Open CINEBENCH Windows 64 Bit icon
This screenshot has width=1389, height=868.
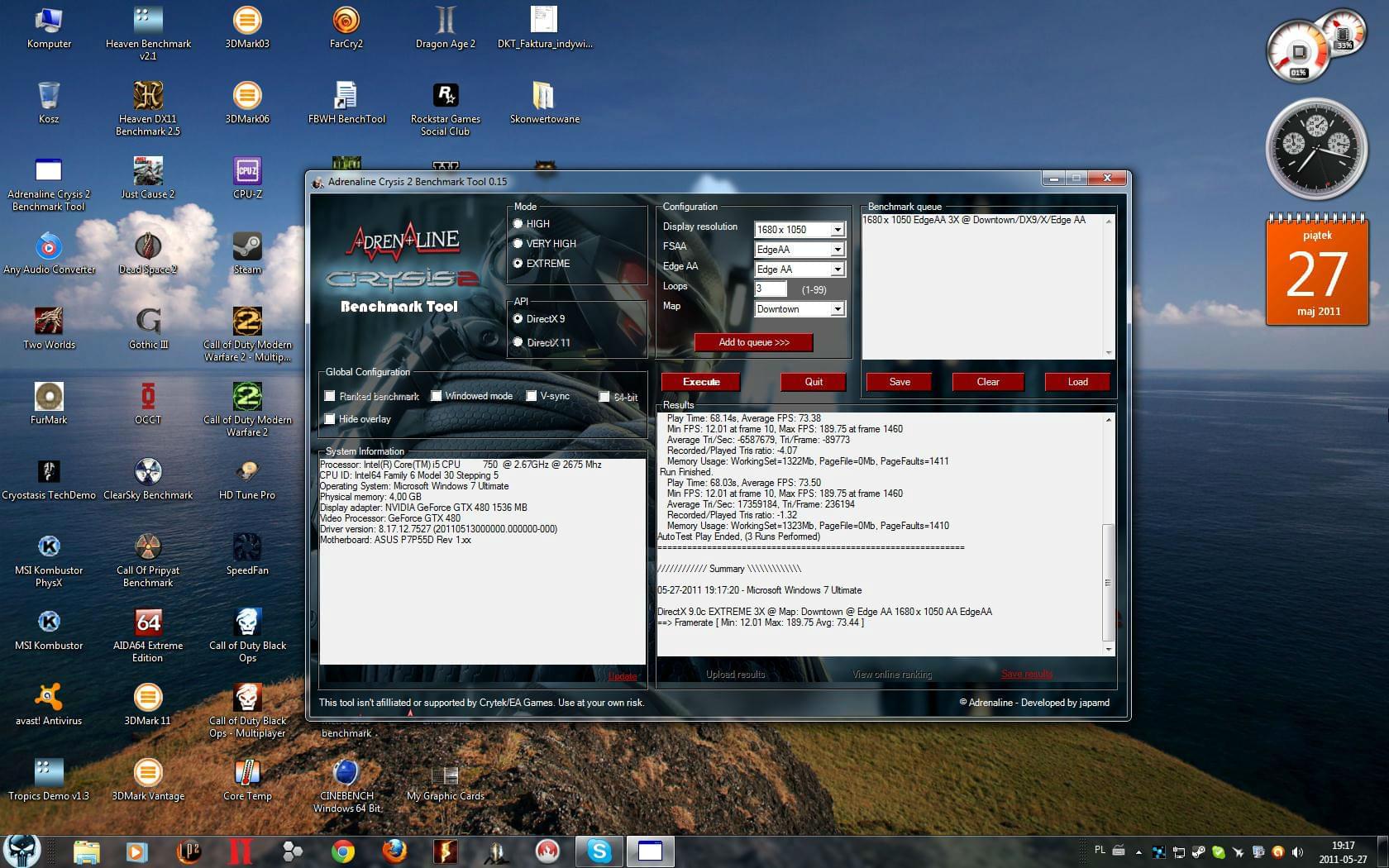pos(346,785)
